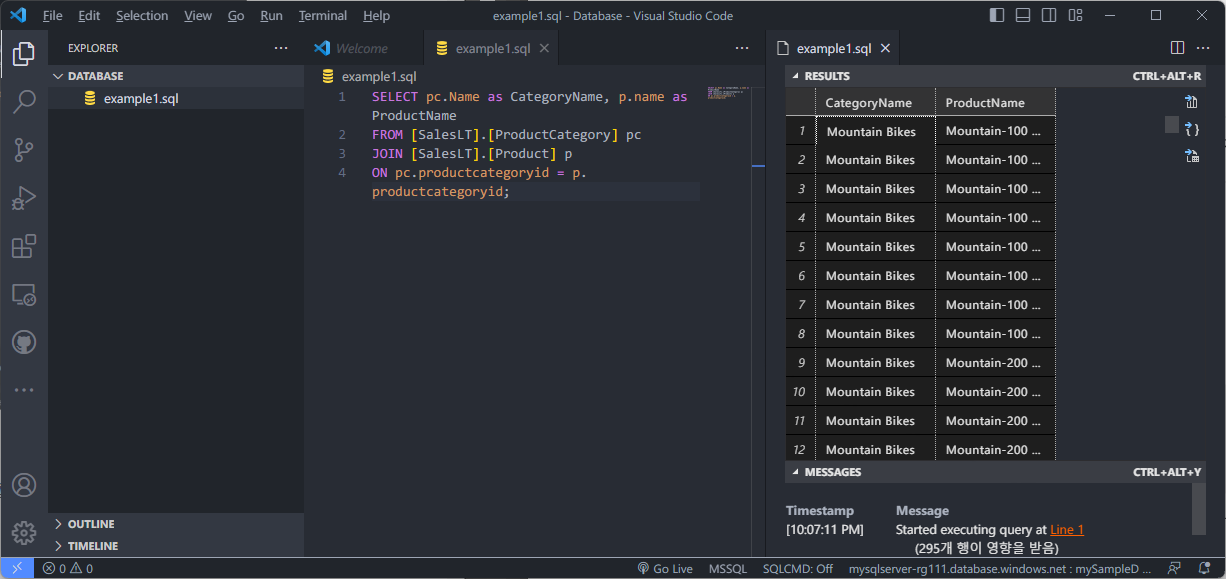Open example1.sql in the Explorer tree
The width and height of the screenshot is (1226, 579).
(176, 98)
